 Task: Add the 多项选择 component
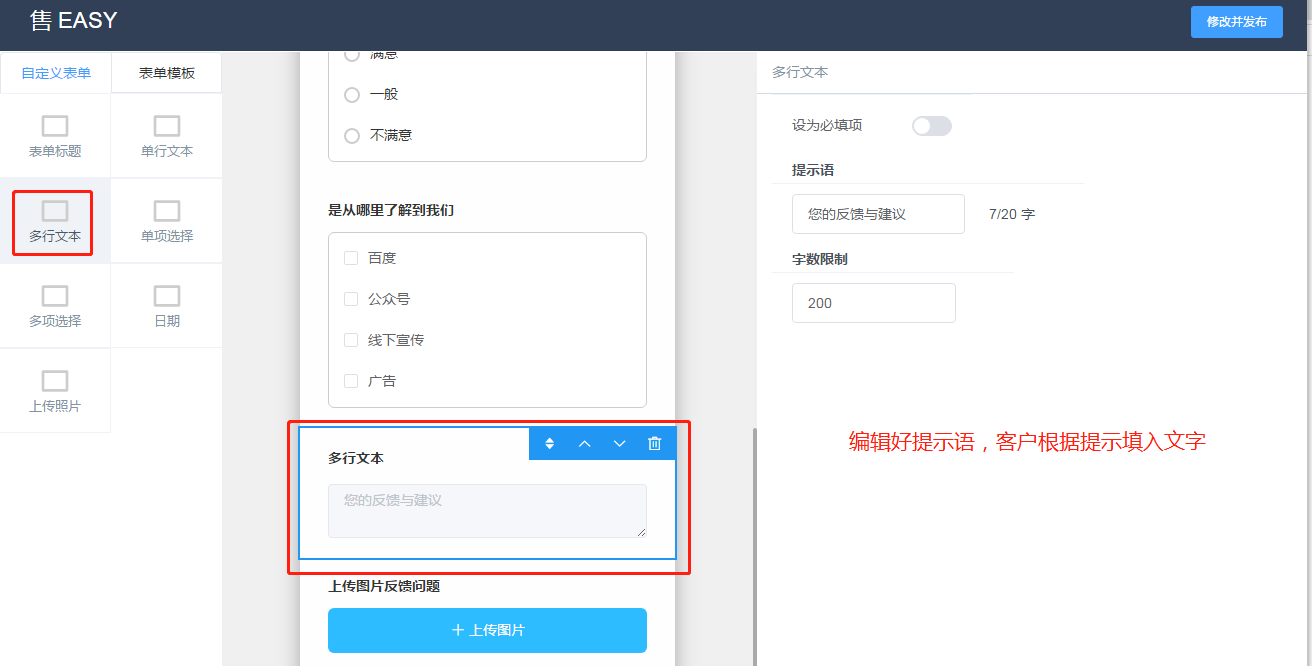(x=55, y=306)
